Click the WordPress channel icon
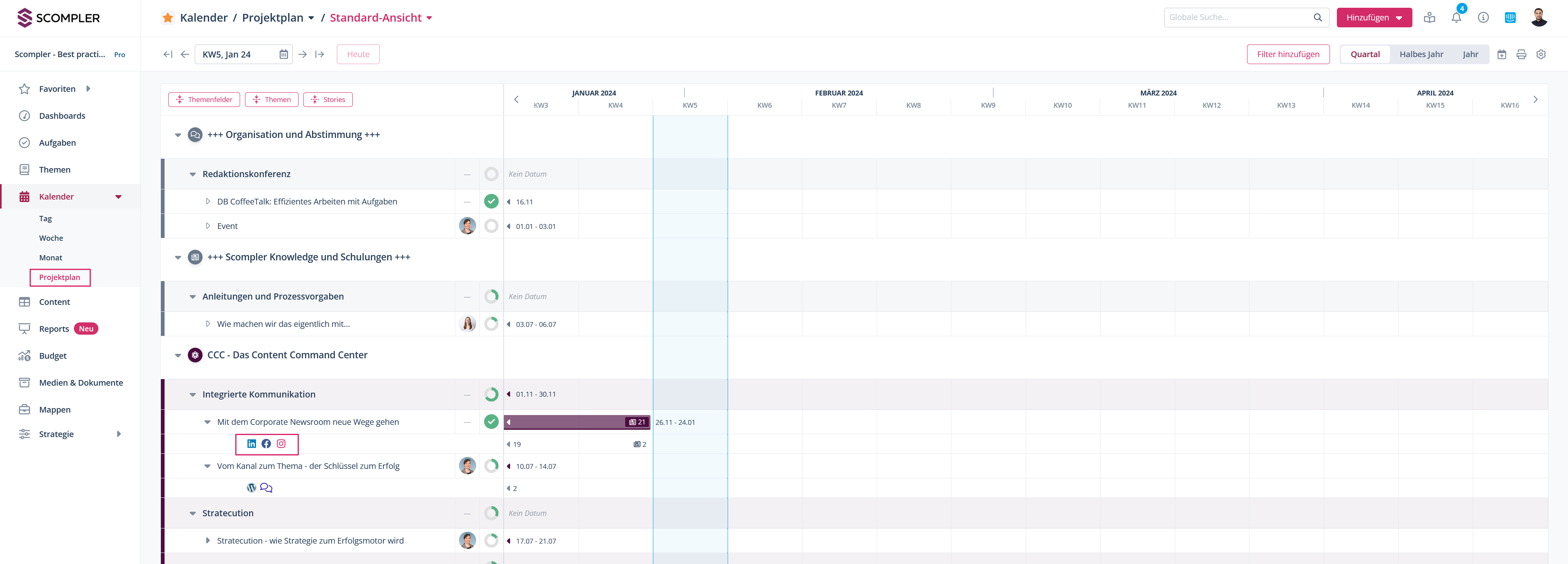 (x=252, y=487)
